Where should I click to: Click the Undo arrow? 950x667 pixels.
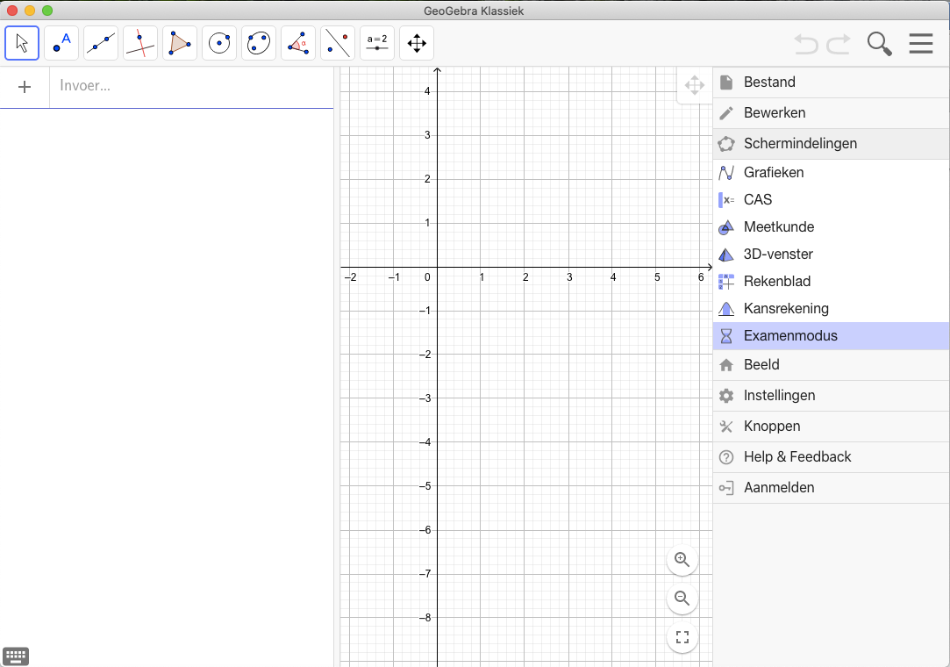pyautogui.click(x=806, y=44)
